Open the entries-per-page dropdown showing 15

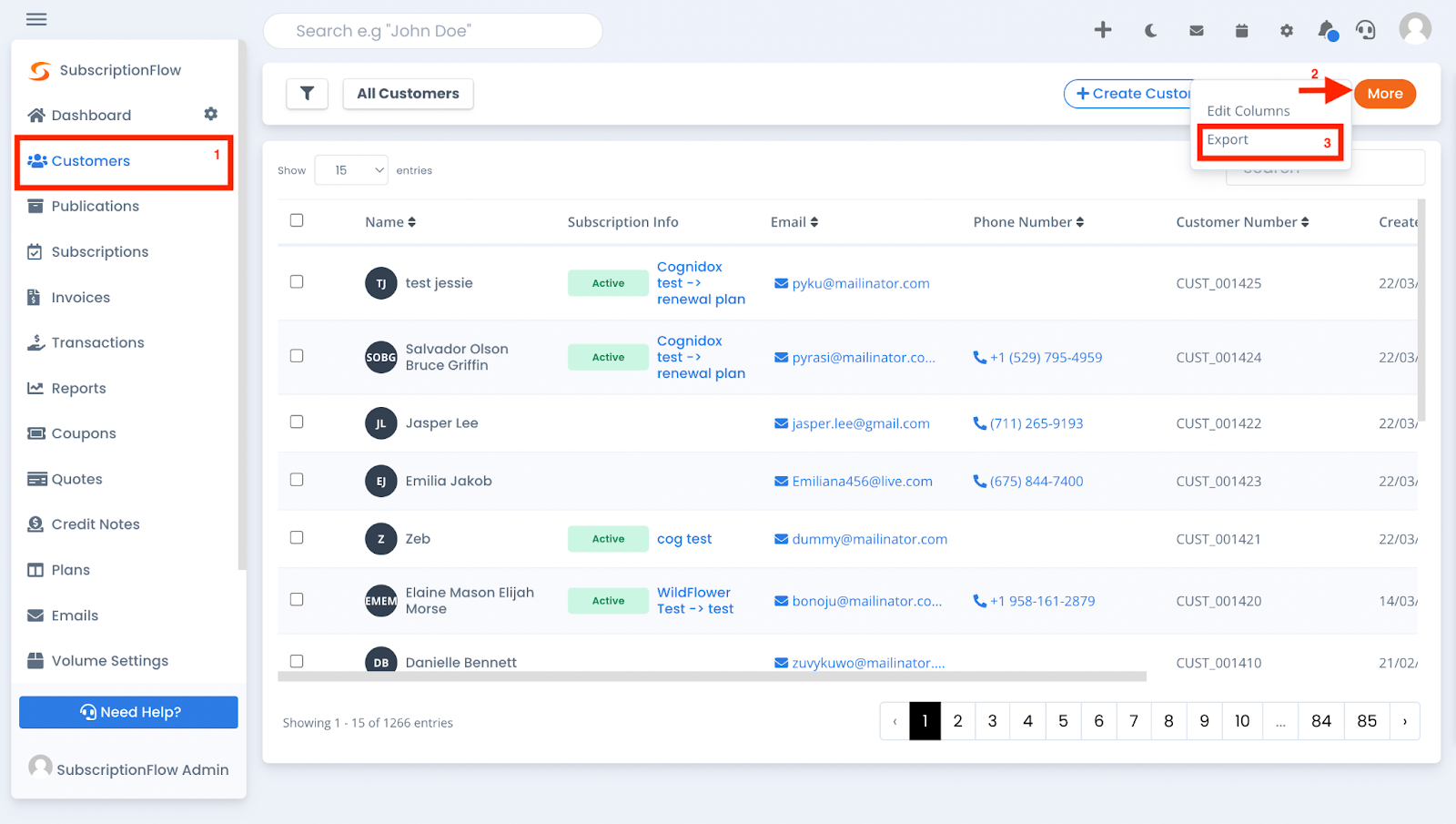click(x=350, y=169)
